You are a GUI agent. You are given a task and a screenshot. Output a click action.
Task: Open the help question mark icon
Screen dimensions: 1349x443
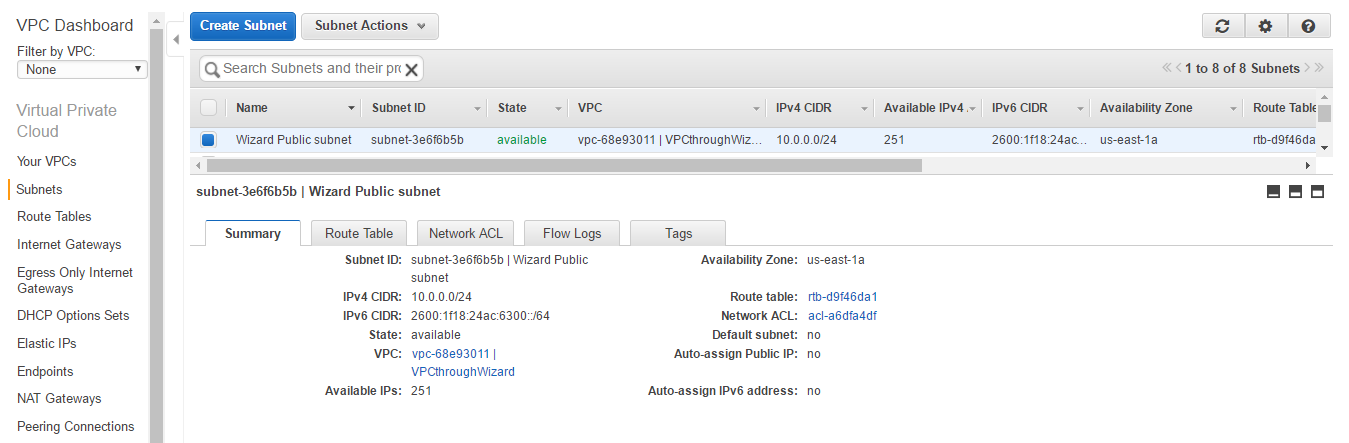[1309, 27]
